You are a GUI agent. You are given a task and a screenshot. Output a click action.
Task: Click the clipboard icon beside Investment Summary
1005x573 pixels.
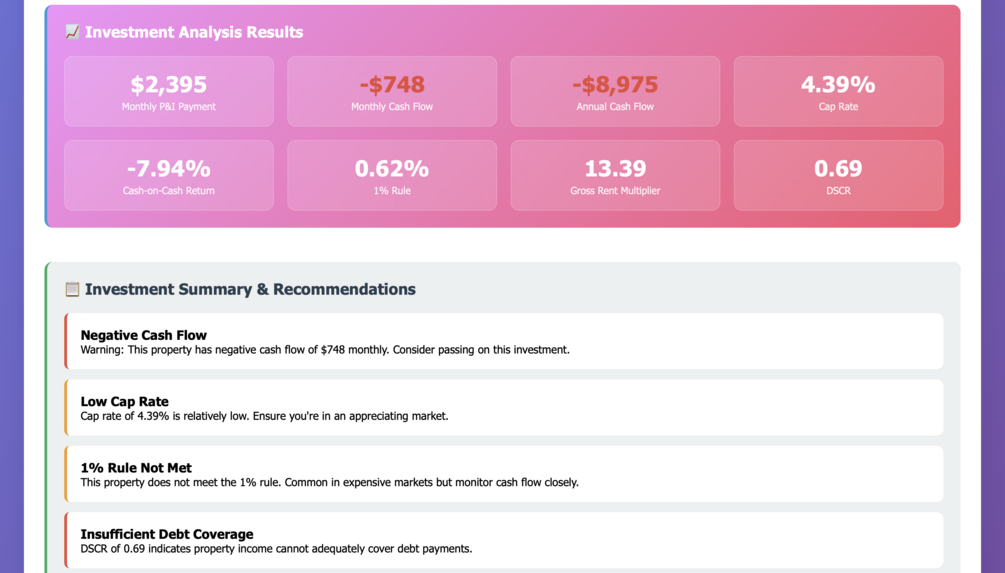pyautogui.click(x=72, y=289)
